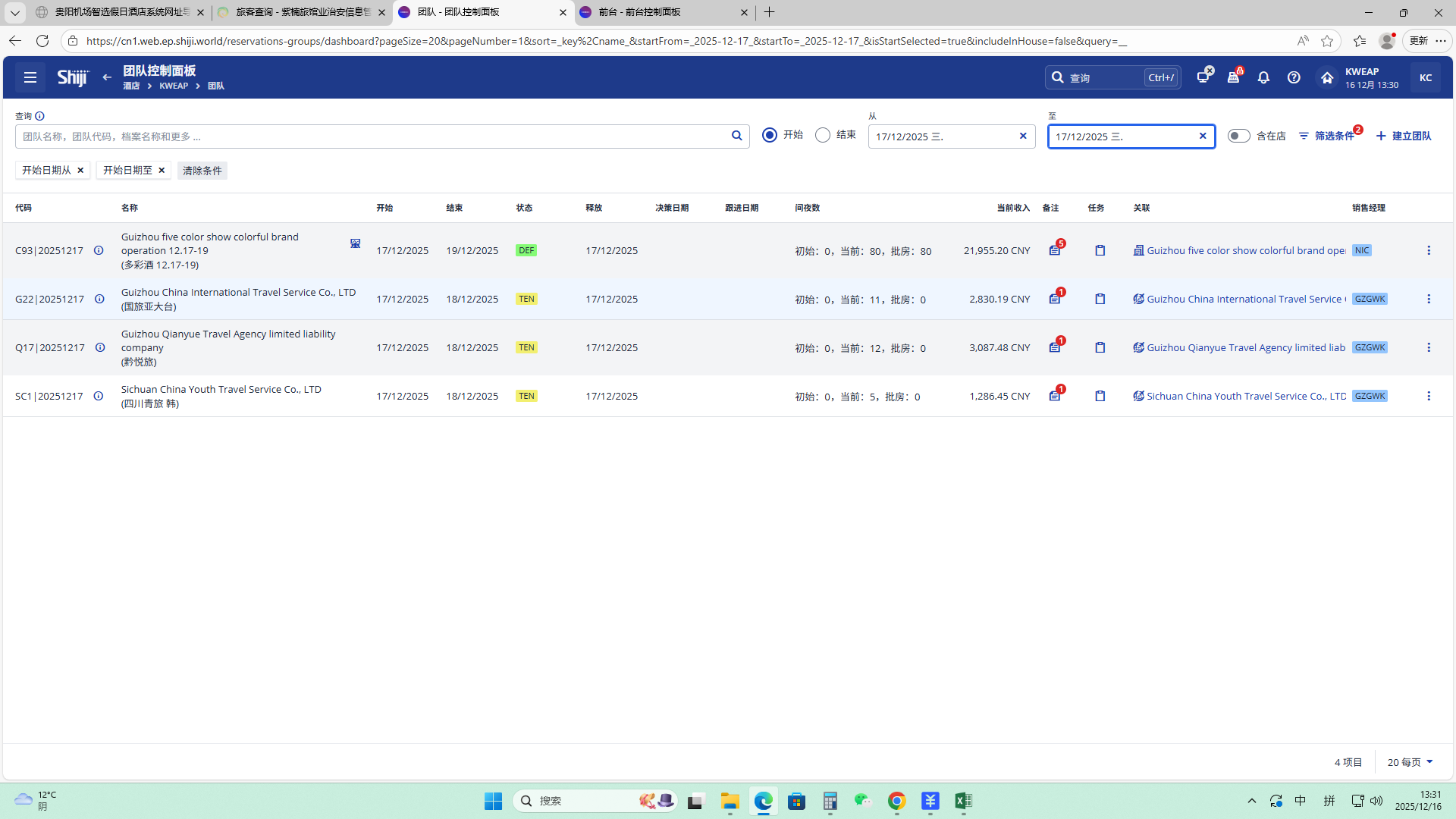The width and height of the screenshot is (1456, 819).
Task: Open the hamburger main menu
Action: [x=30, y=77]
